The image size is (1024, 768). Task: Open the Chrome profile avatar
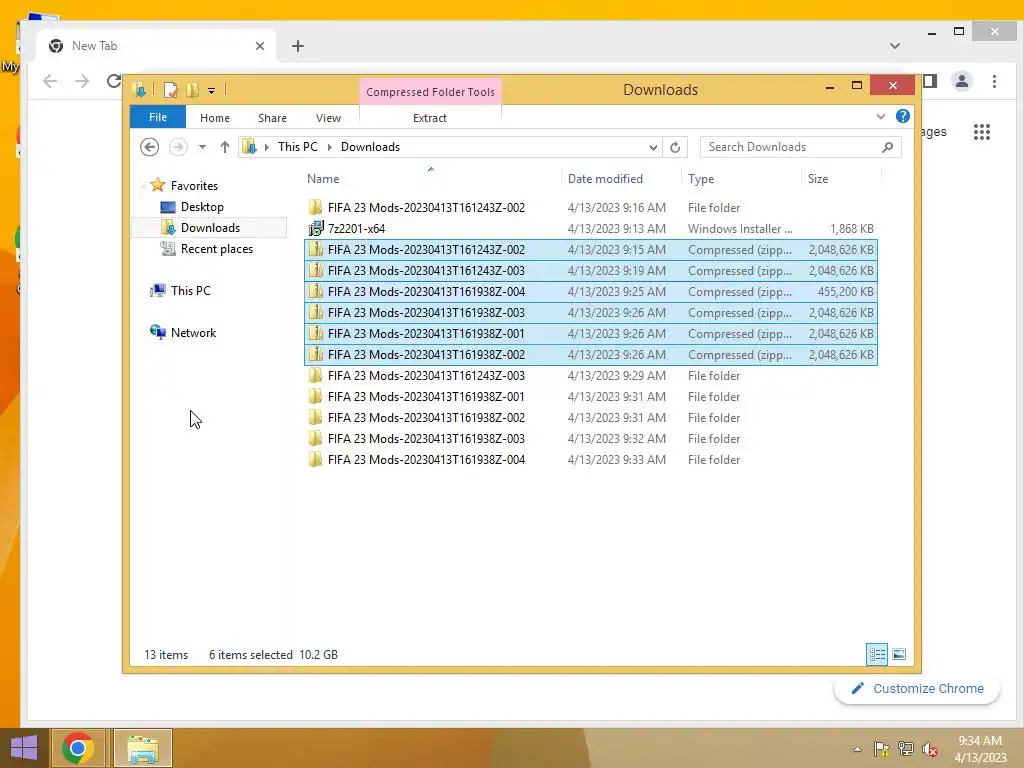click(x=961, y=81)
